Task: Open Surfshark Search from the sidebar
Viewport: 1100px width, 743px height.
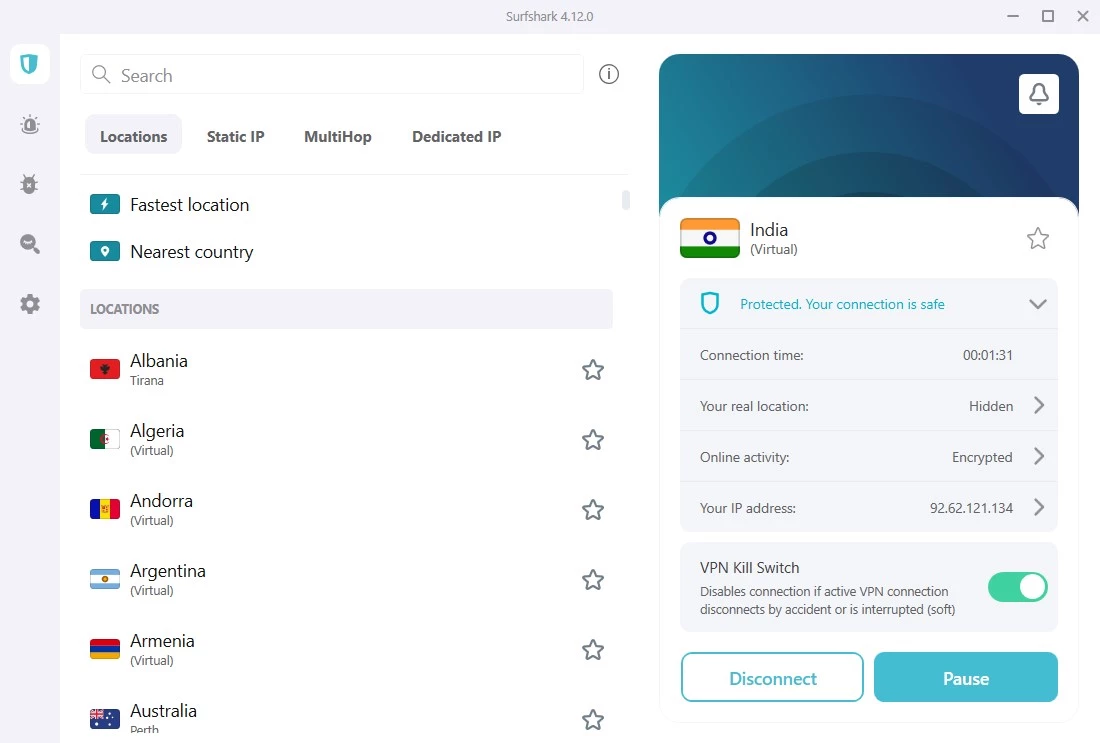Action: [29, 244]
